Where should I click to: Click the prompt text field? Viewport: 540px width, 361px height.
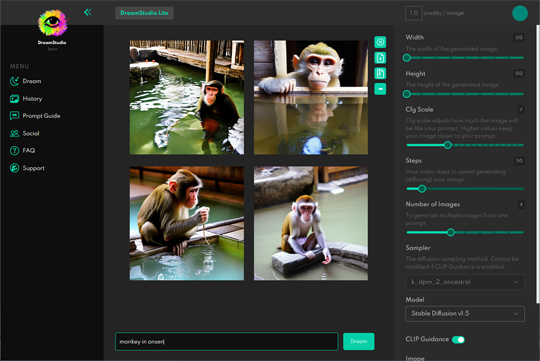pos(227,341)
